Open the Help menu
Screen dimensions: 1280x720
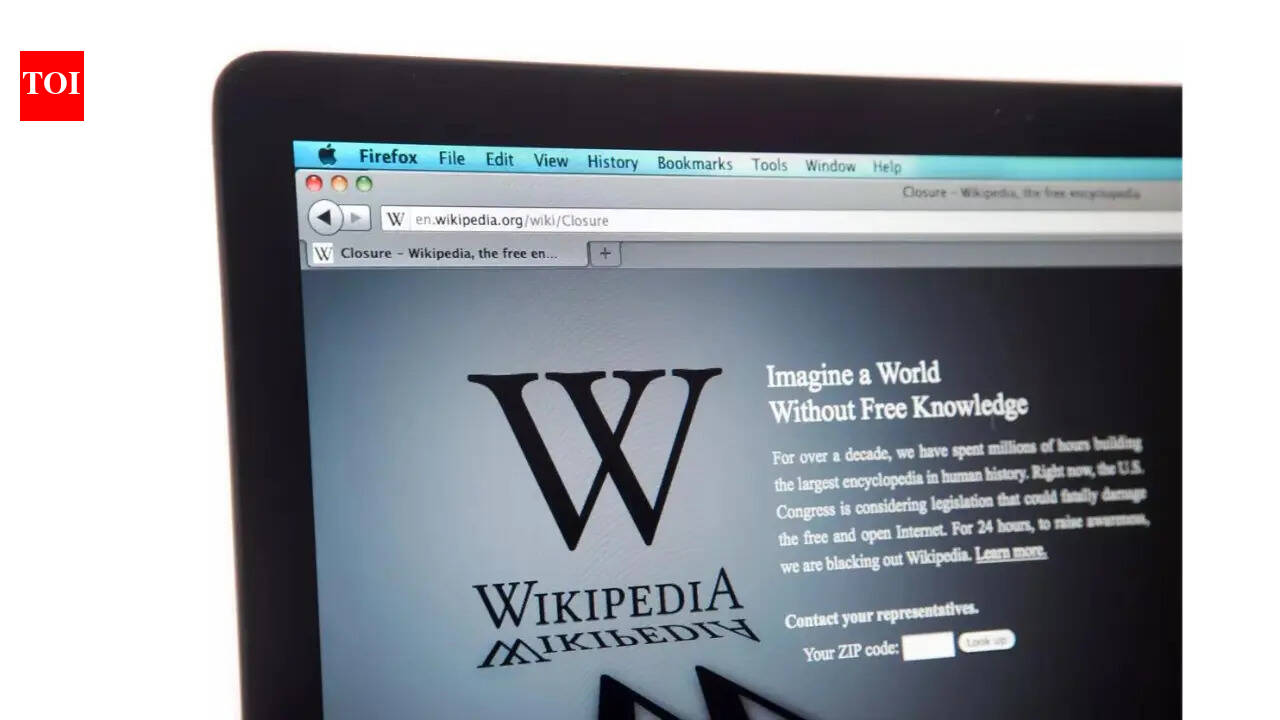pos(886,167)
